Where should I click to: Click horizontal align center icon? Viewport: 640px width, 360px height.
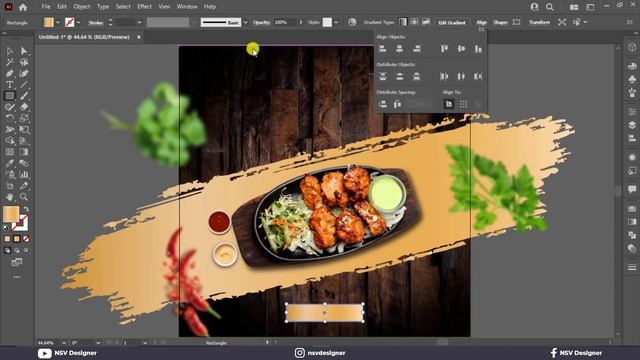(399, 49)
